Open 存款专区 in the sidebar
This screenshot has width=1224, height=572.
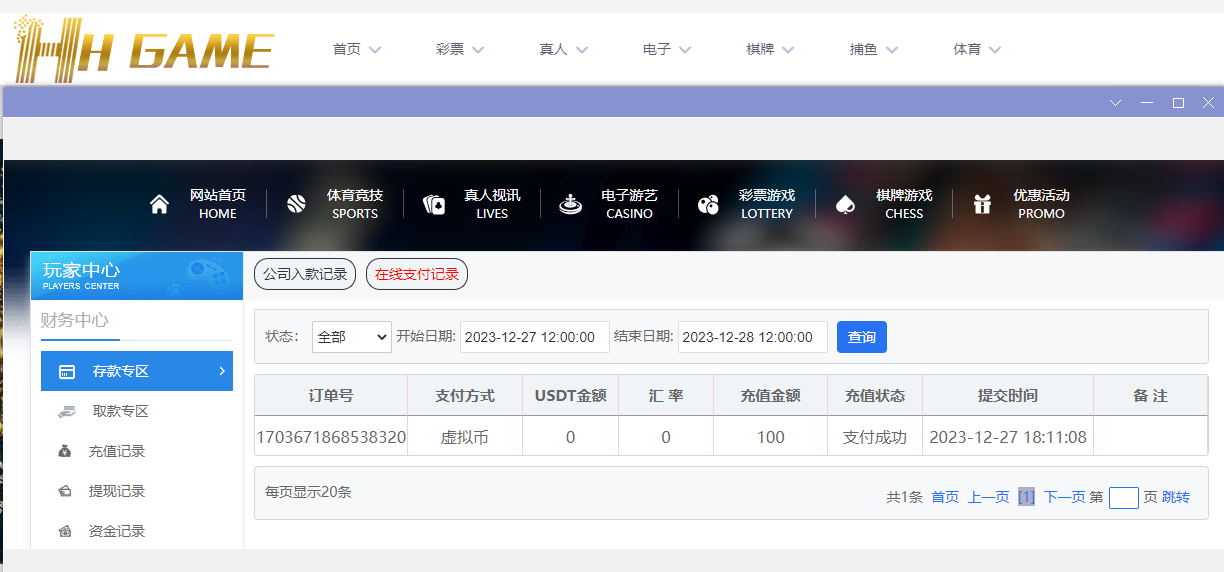pos(137,371)
